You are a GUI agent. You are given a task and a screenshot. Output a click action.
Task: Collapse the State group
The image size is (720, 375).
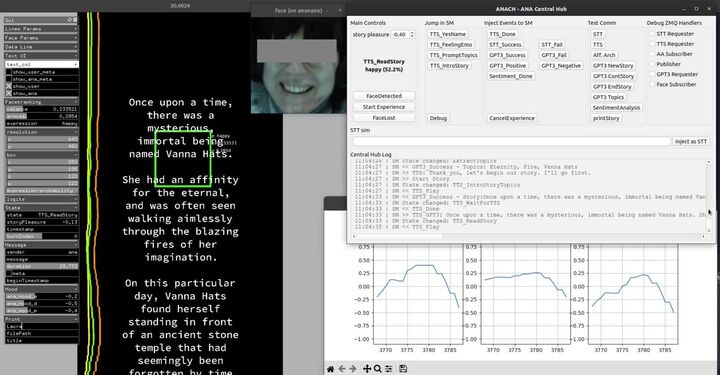[x=41, y=207]
